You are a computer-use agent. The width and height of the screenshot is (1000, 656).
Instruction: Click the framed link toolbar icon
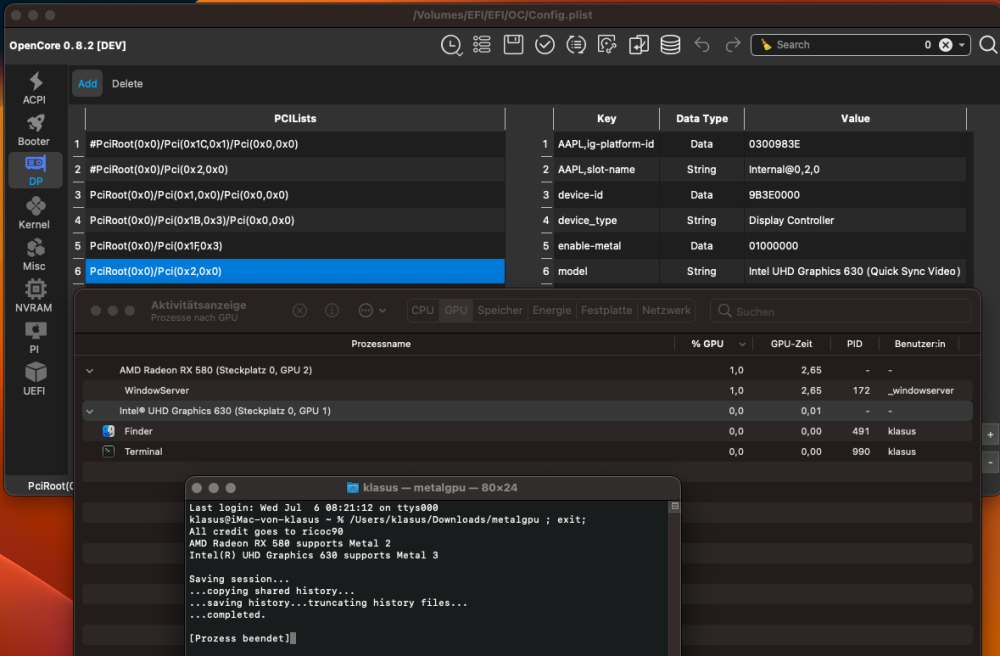(607, 45)
